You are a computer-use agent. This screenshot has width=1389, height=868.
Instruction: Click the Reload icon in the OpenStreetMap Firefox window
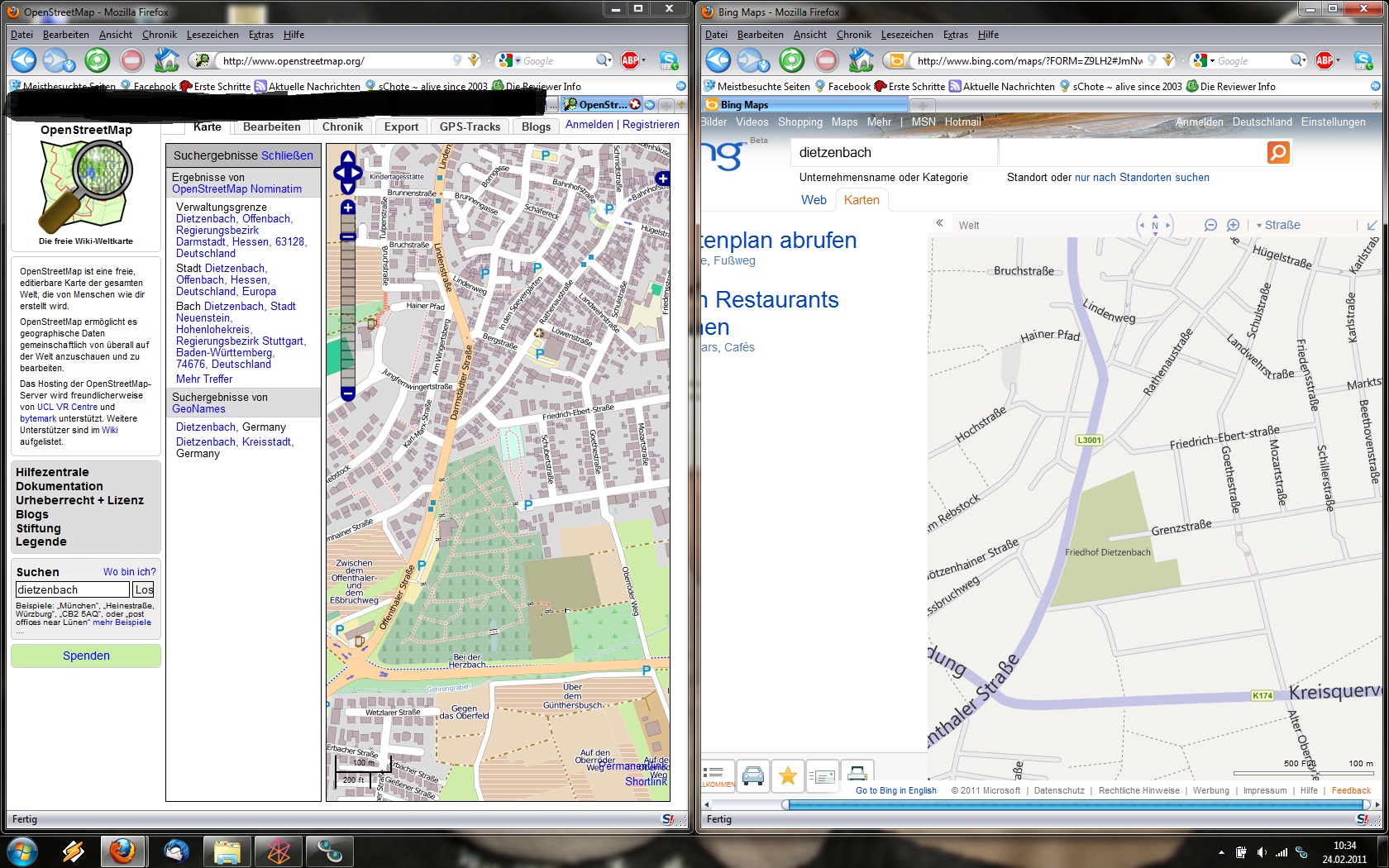point(97,60)
